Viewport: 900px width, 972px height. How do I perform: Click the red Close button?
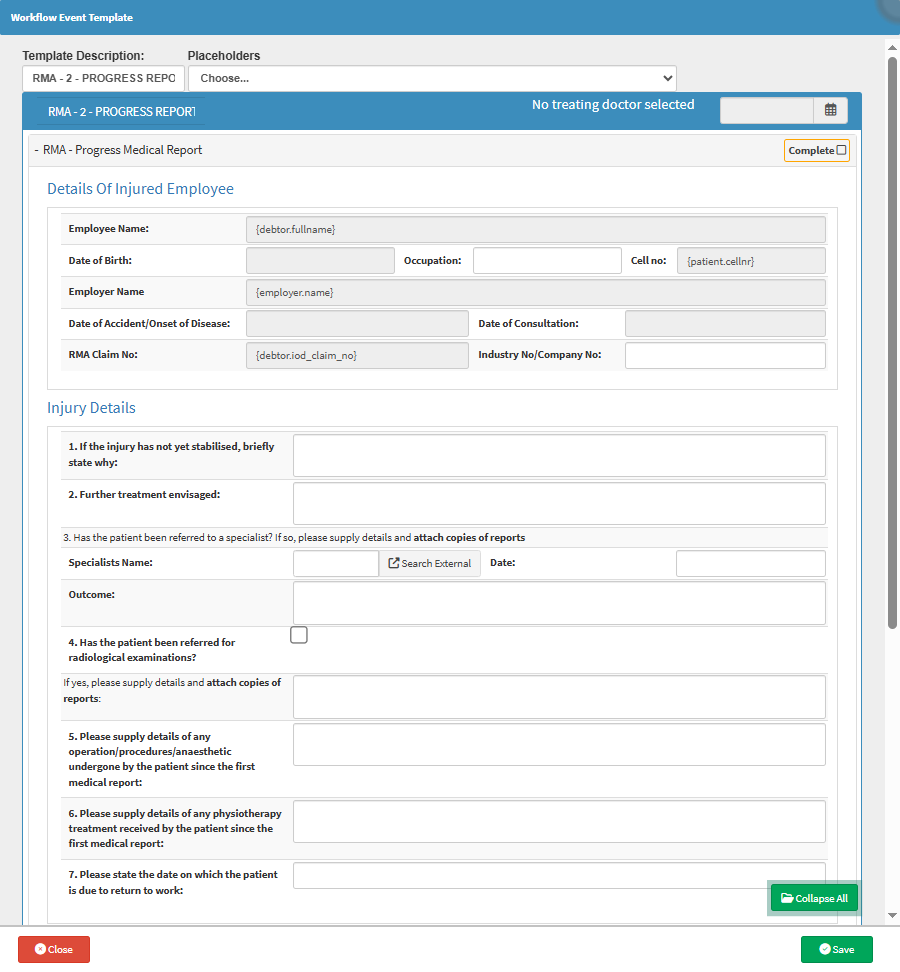54,949
